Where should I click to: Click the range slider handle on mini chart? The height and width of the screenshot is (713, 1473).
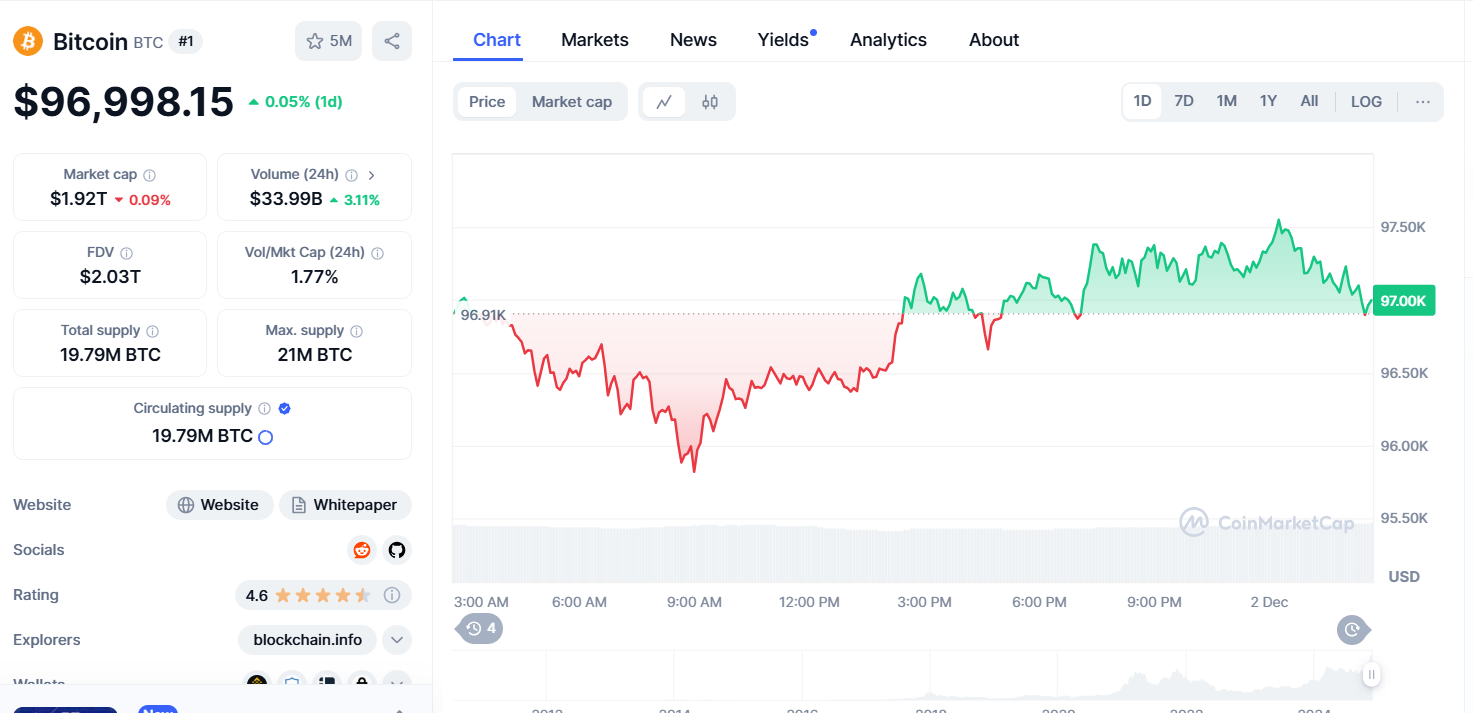[x=1371, y=675]
